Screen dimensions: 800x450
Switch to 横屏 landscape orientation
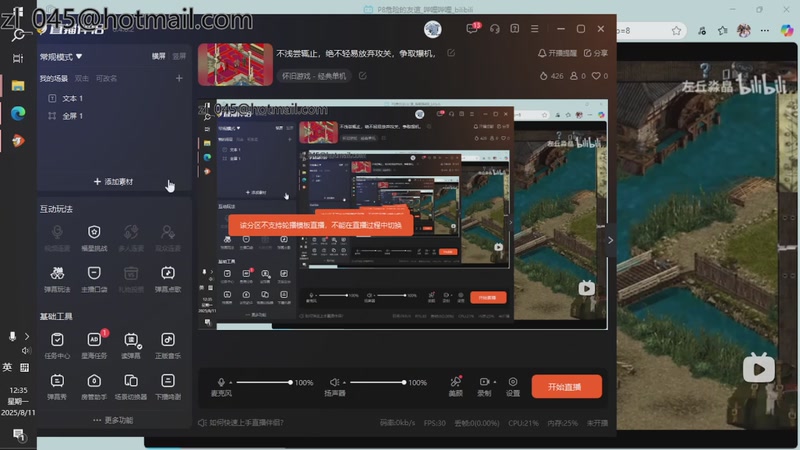point(158,56)
